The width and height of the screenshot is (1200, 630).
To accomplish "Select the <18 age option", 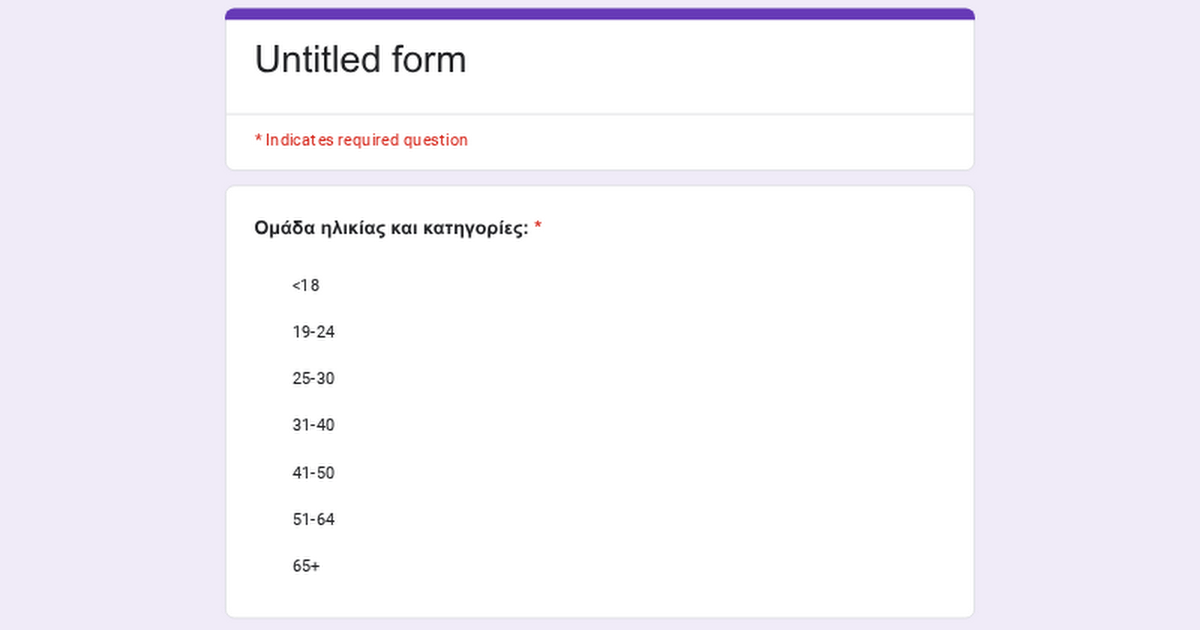I will 305,285.
